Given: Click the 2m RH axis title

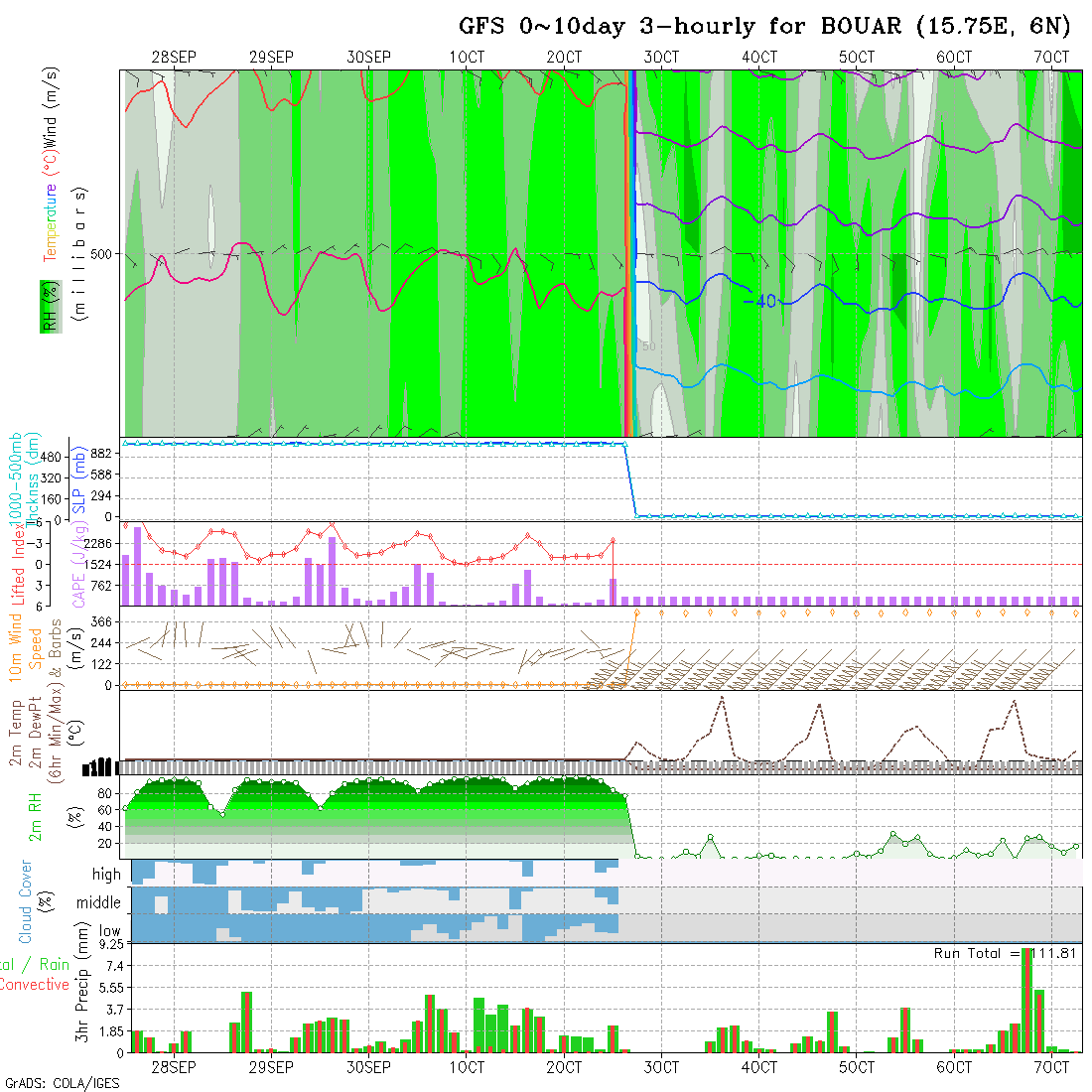Looking at the screenshot, I should [x=35, y=817].
